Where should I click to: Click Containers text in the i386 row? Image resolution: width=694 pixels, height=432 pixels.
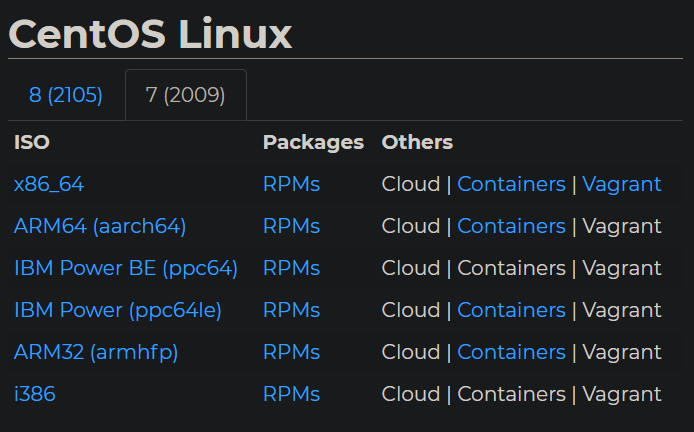click(511, 394)
